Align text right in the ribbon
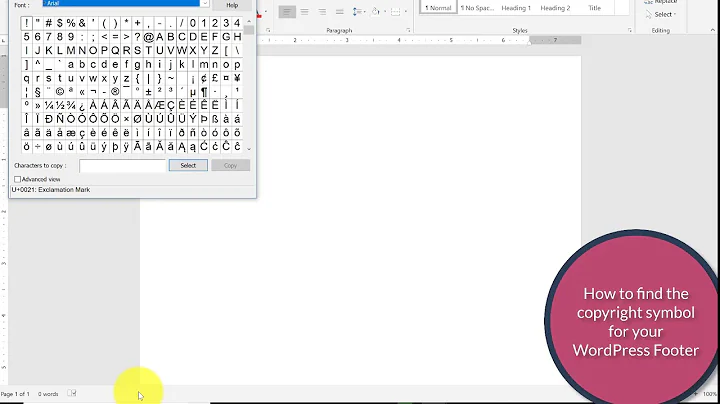 (x=322, y=12)
